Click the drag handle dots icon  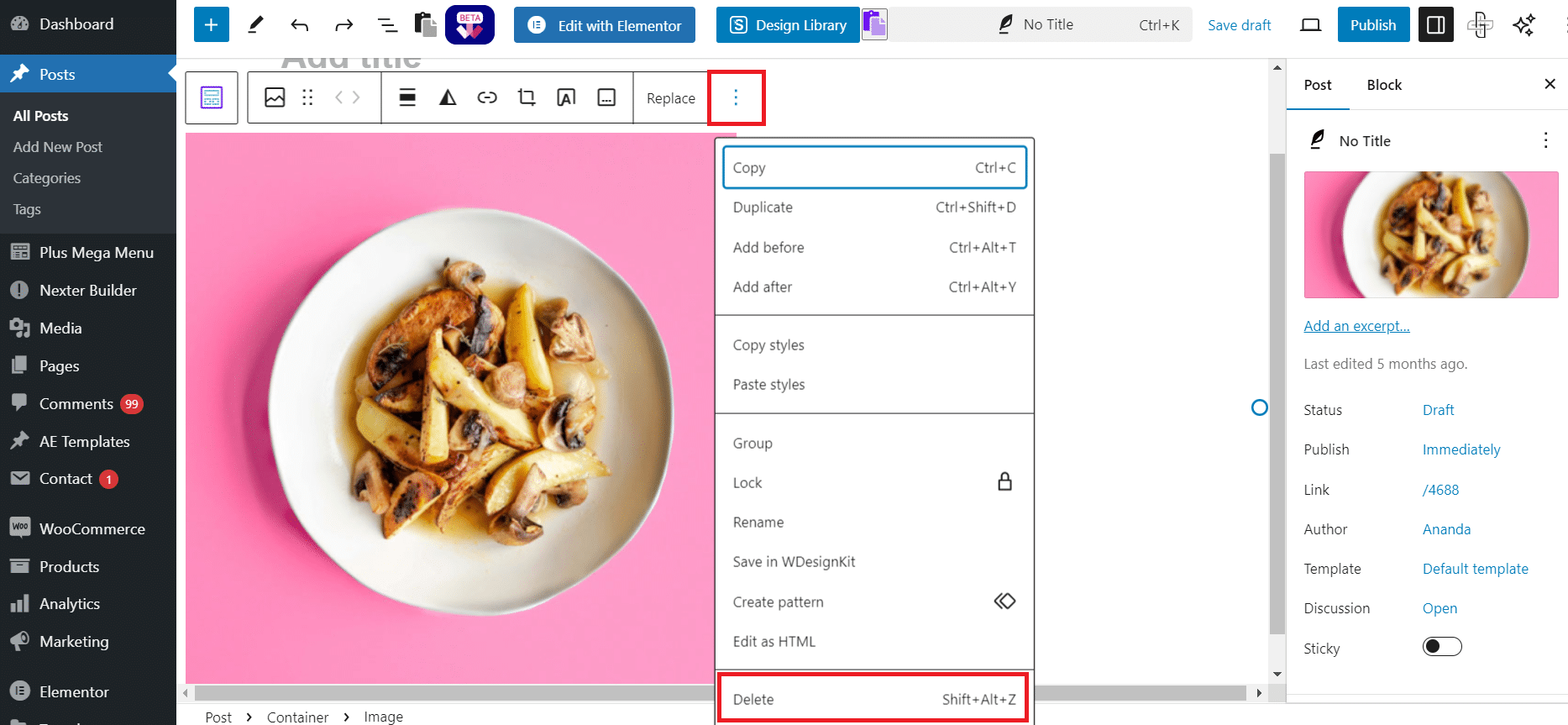click(307, 97)
